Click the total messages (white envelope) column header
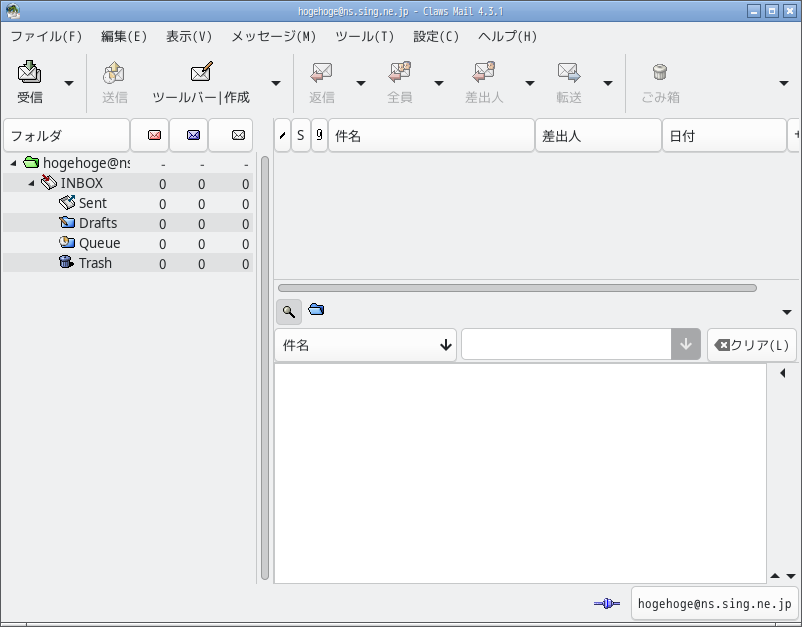 (231, 136)
